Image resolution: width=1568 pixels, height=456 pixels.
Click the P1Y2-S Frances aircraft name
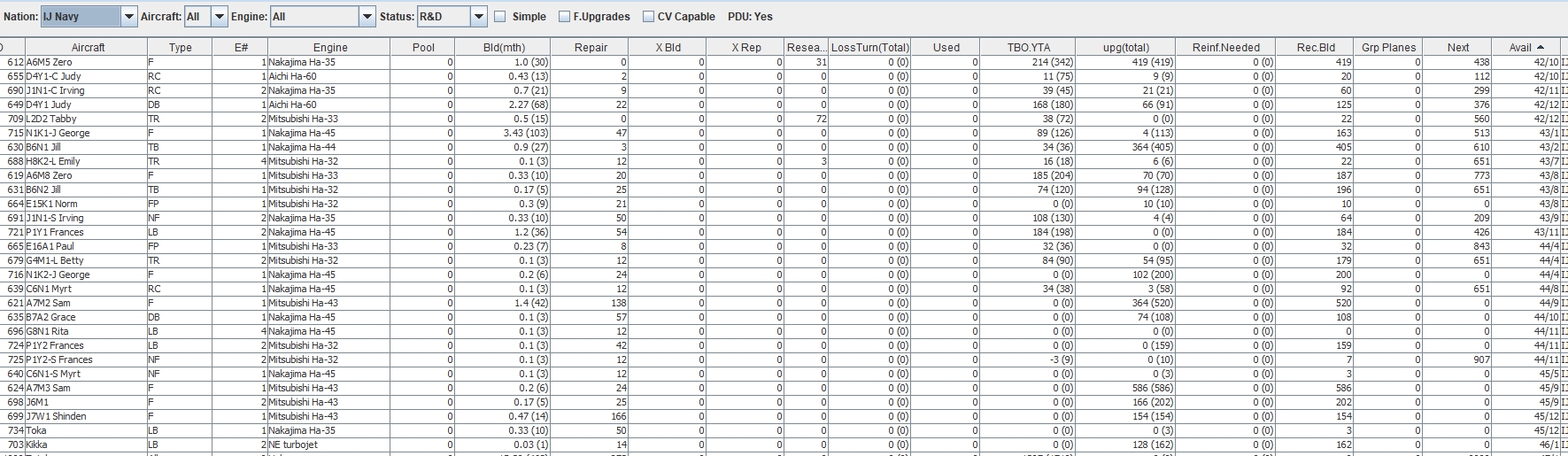pyautogui.click(x=59, y=359)
